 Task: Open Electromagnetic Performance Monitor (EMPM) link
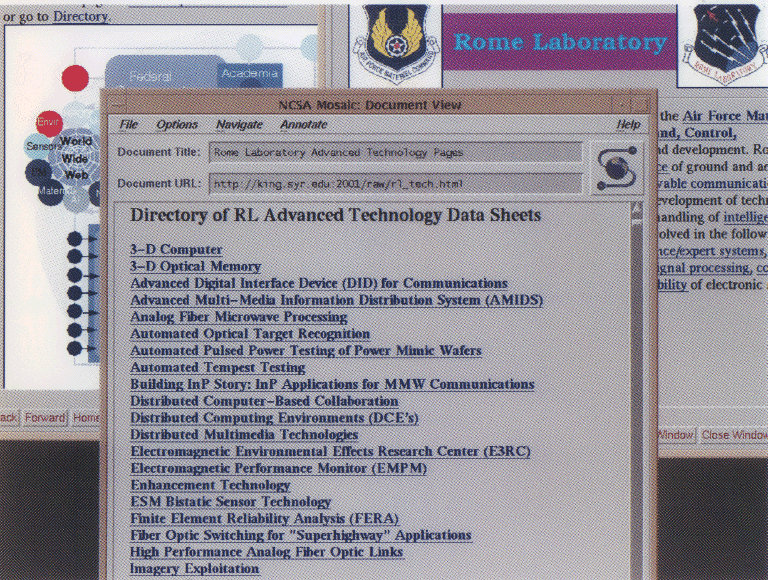[x=278, y=468]
